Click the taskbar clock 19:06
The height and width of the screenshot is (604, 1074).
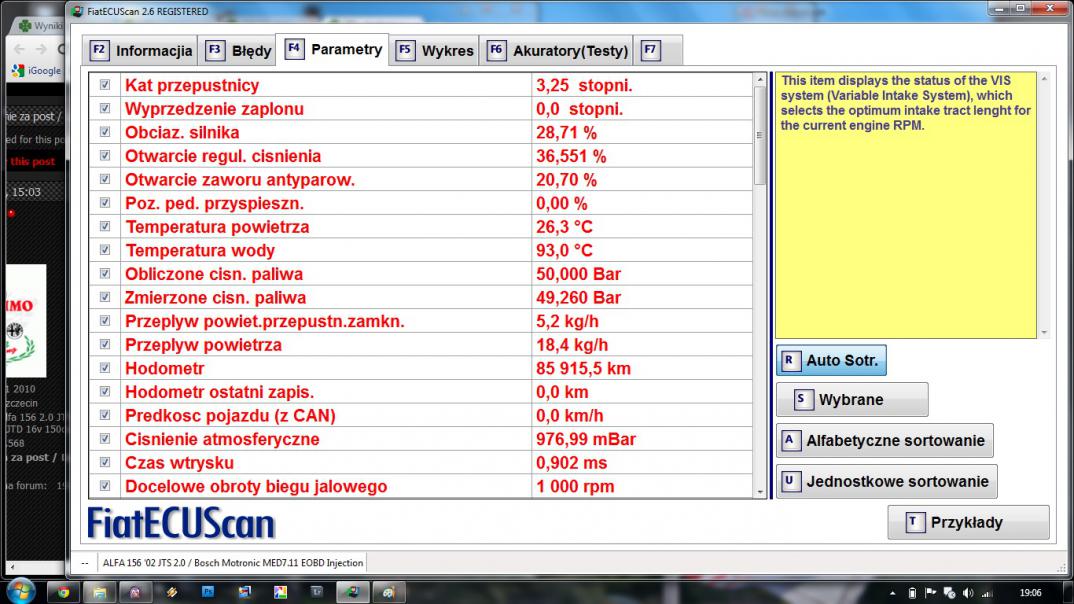[1030, 593]
